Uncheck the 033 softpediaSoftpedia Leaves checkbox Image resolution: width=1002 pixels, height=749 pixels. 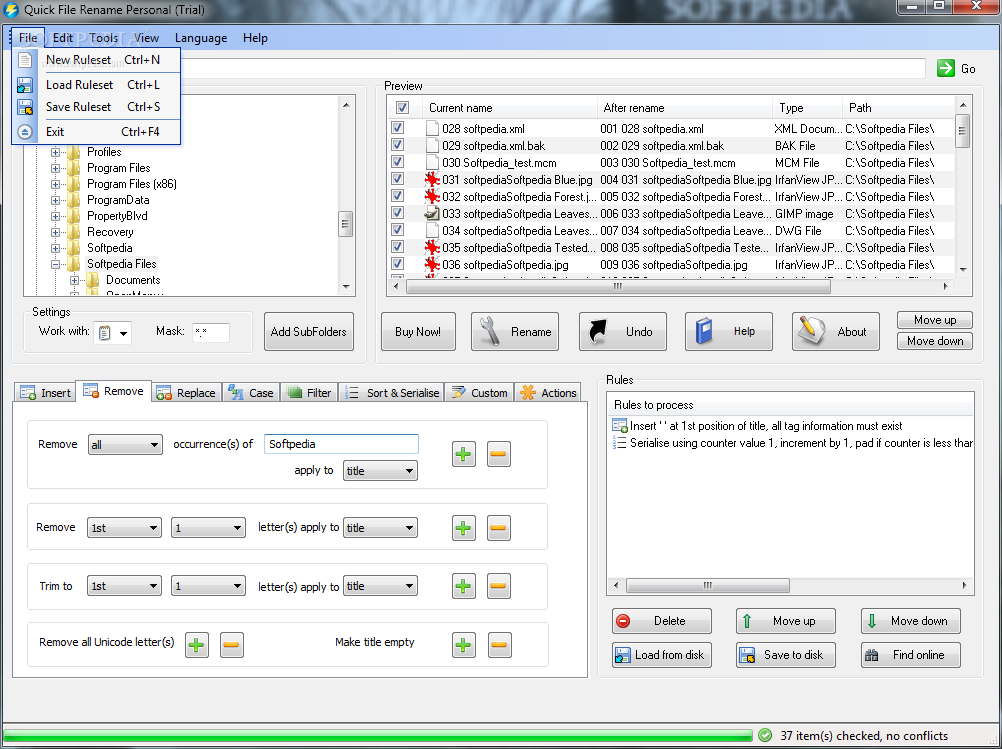[x=397, y=213]
